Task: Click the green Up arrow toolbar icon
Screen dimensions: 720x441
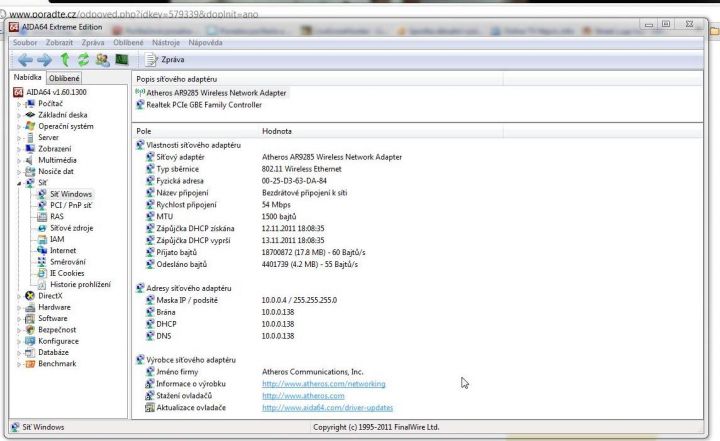Action: tap(65, 60)
